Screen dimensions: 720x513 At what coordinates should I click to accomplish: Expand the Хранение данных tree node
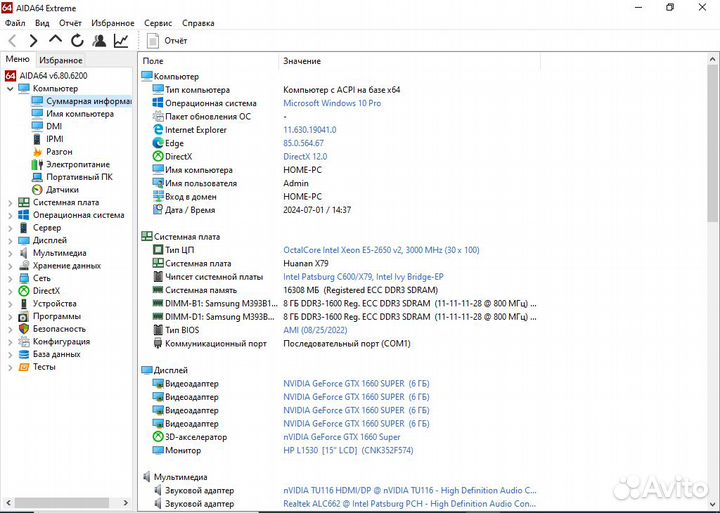11,266
